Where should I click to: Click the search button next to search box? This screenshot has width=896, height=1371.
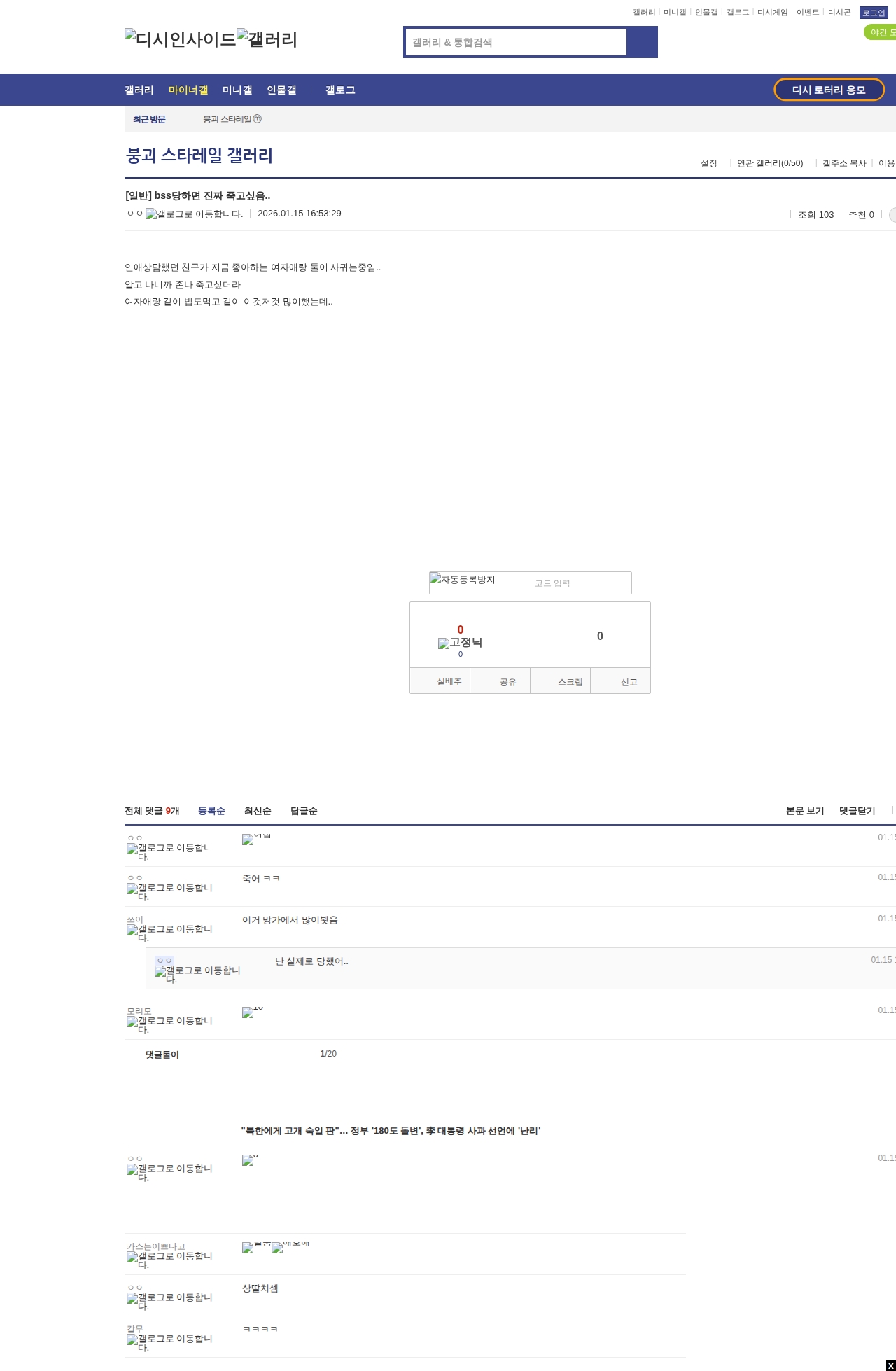point(642,42)
